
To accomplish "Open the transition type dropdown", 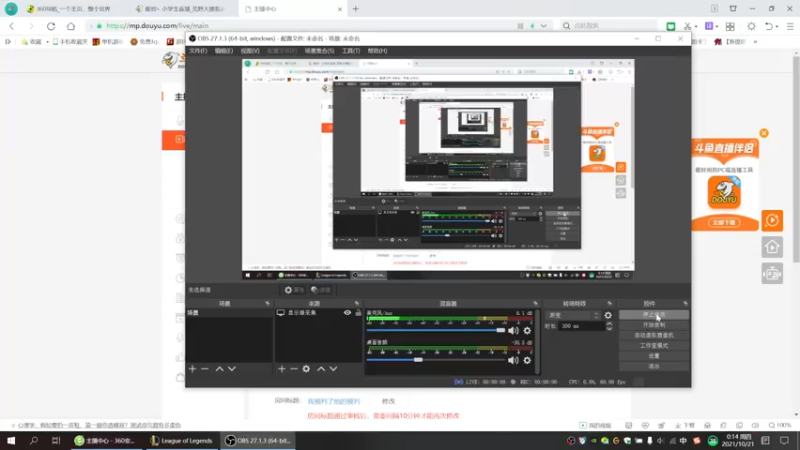I will coord(573,315).
